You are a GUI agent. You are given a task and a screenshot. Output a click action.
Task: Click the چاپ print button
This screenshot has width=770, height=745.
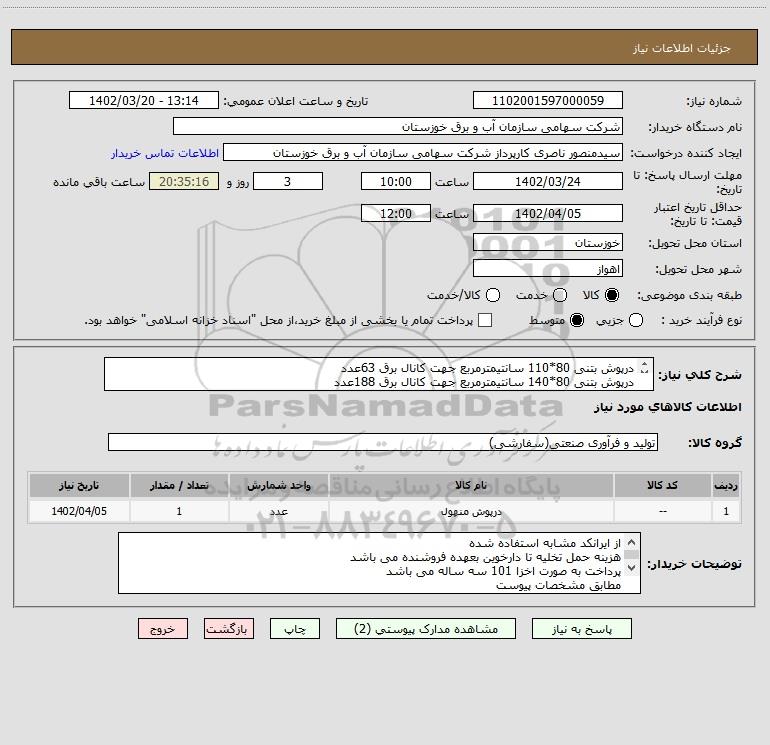click(295, 629)
